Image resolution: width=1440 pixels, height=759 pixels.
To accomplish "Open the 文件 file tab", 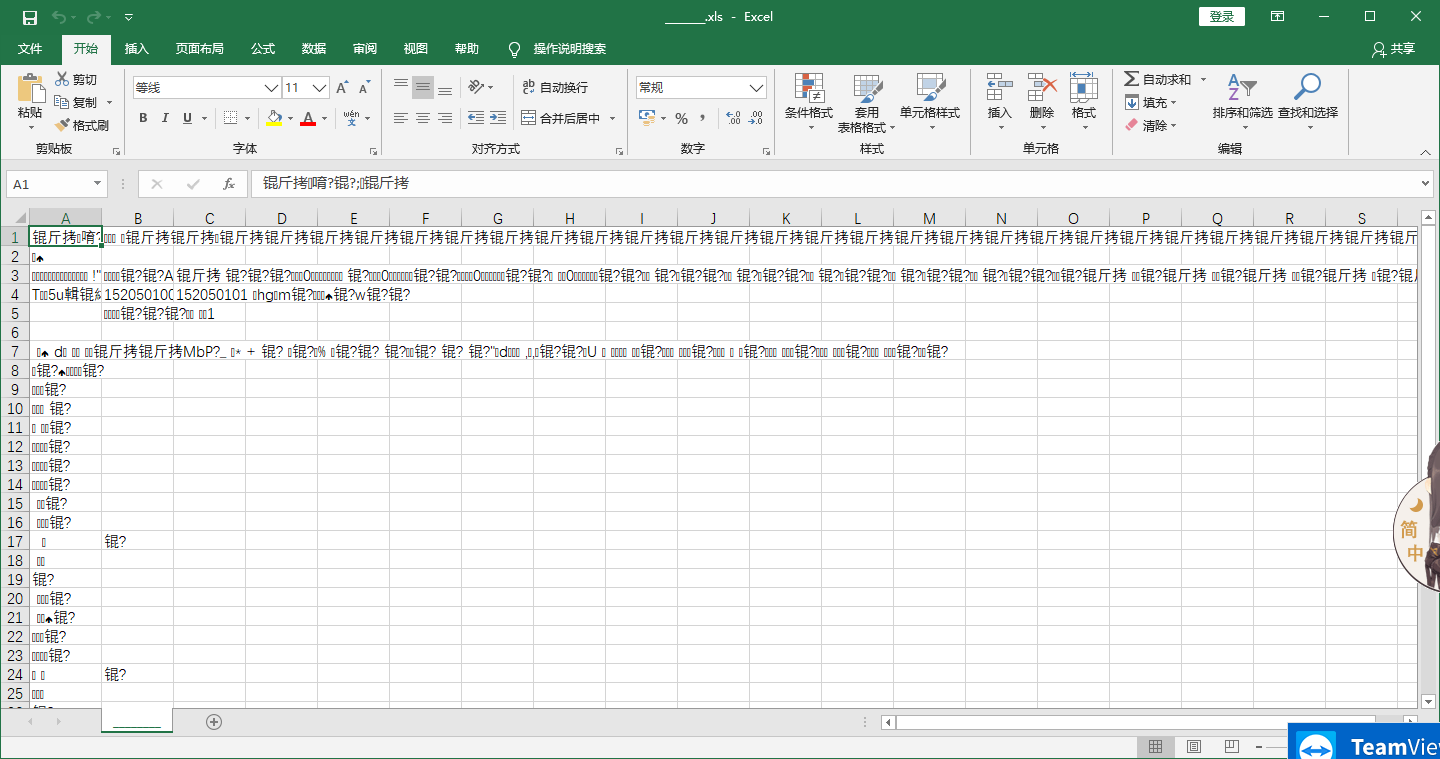I will pyautogui.click(x=30, y=48).
